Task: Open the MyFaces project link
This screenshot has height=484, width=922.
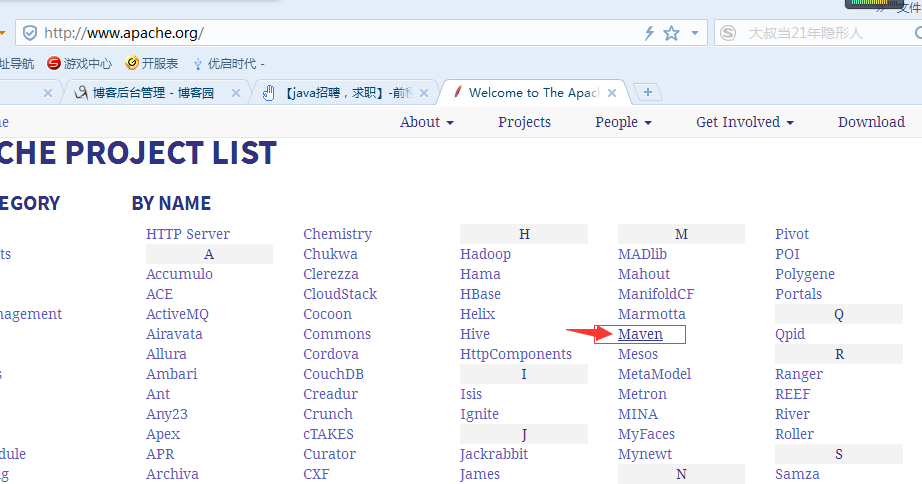Action: tap(646, 434)
